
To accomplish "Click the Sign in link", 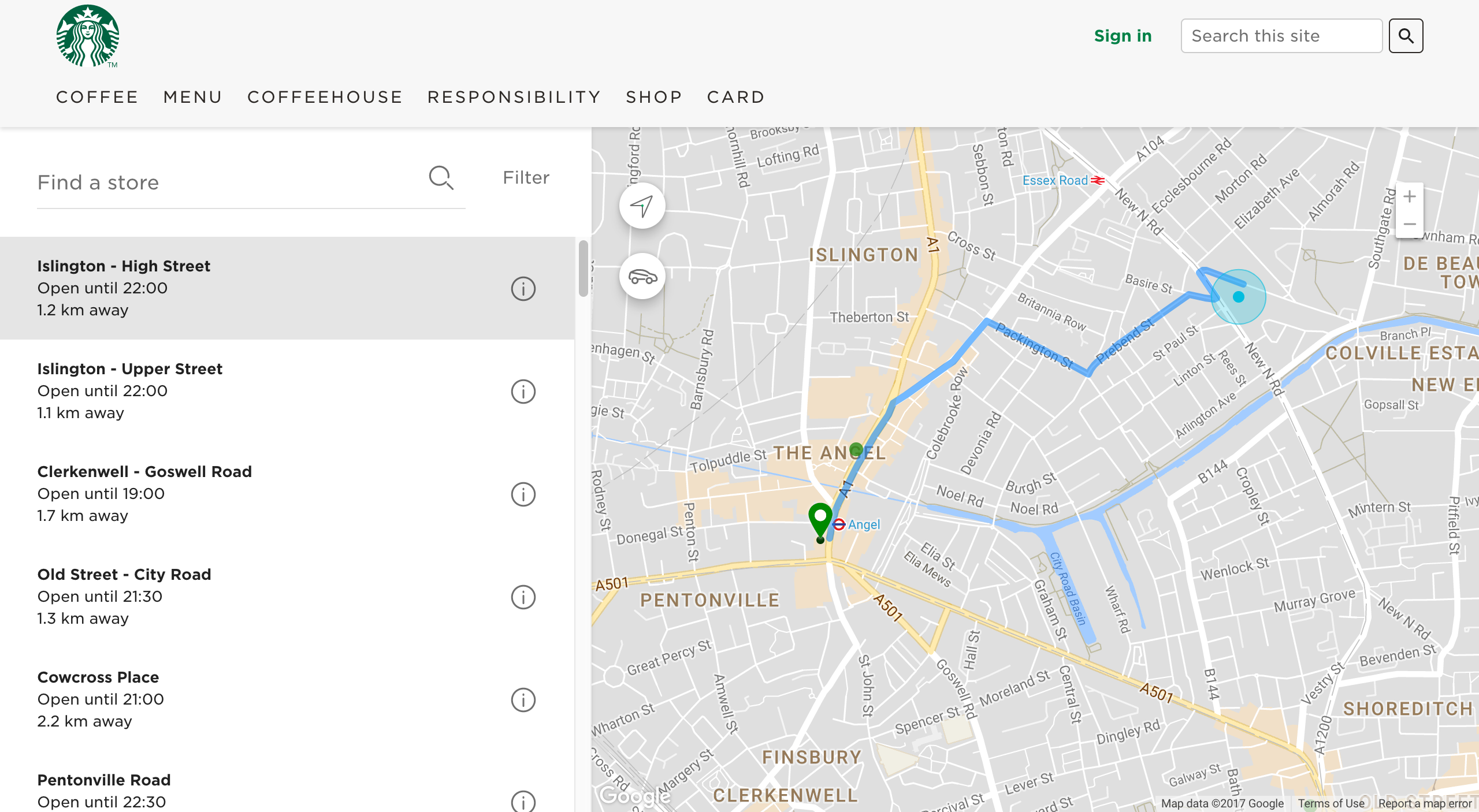I will coord(1123,36).
